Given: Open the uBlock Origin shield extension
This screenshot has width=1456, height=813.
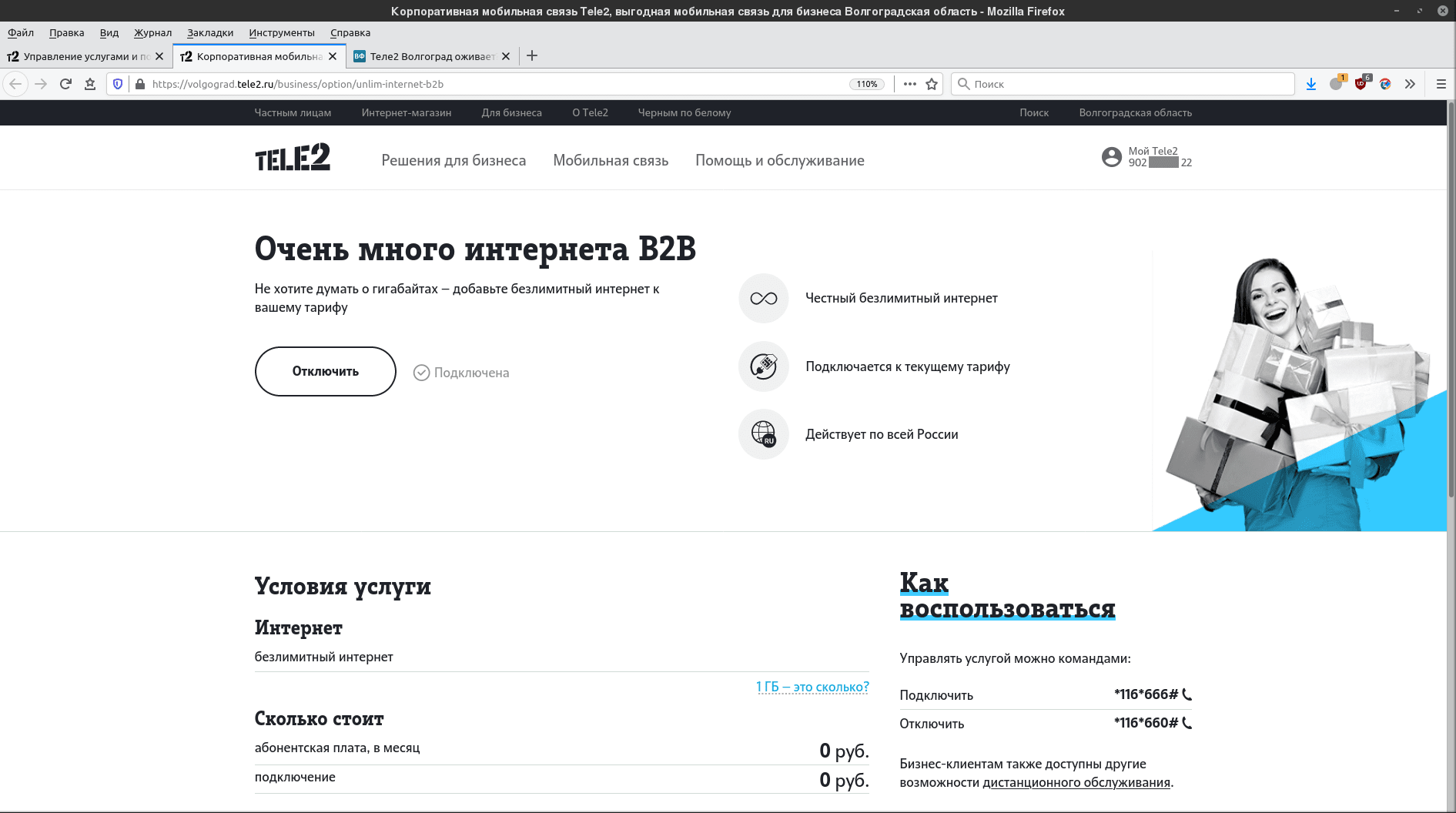Looking at the screenshot, I should pyautogui.click(x=1361, y=84).
